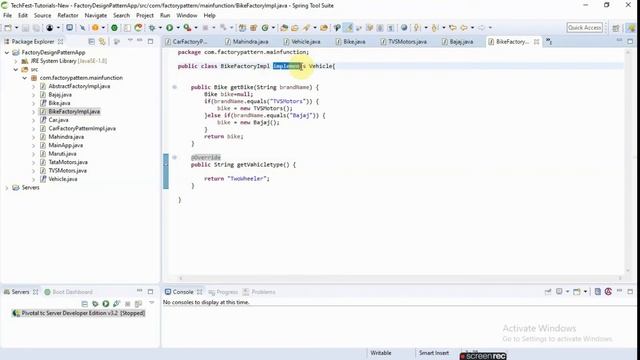Expand the JRE System Library node
Screen dimensions: 640x360
click(x=16, y=61)
